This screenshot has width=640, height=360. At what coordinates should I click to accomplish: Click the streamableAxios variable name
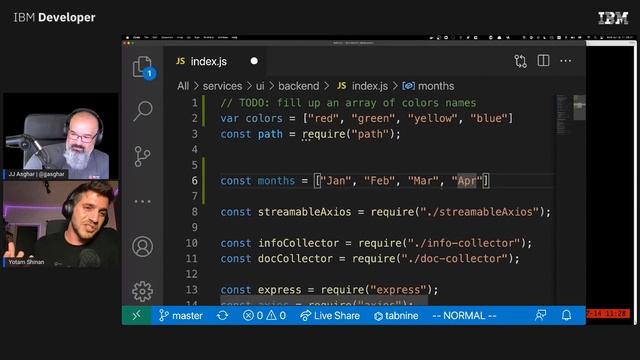(x=304, y=212)
